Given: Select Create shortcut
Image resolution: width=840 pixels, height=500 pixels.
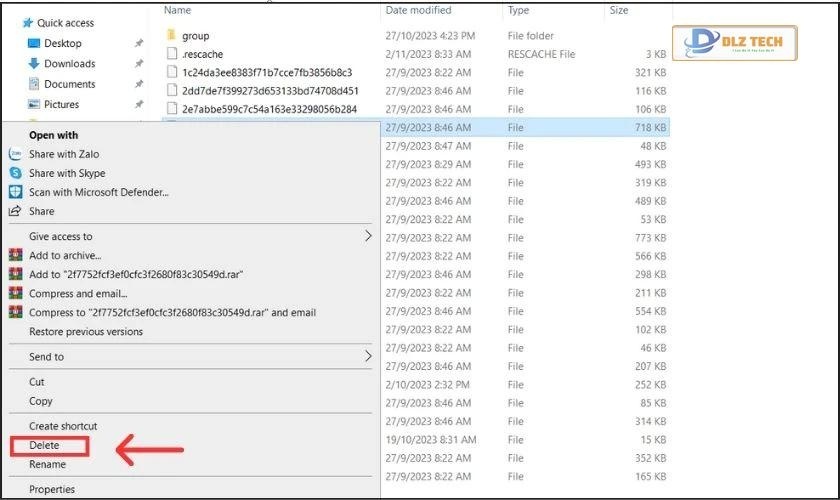Looking at the screenshot, I should coord(63,426).
